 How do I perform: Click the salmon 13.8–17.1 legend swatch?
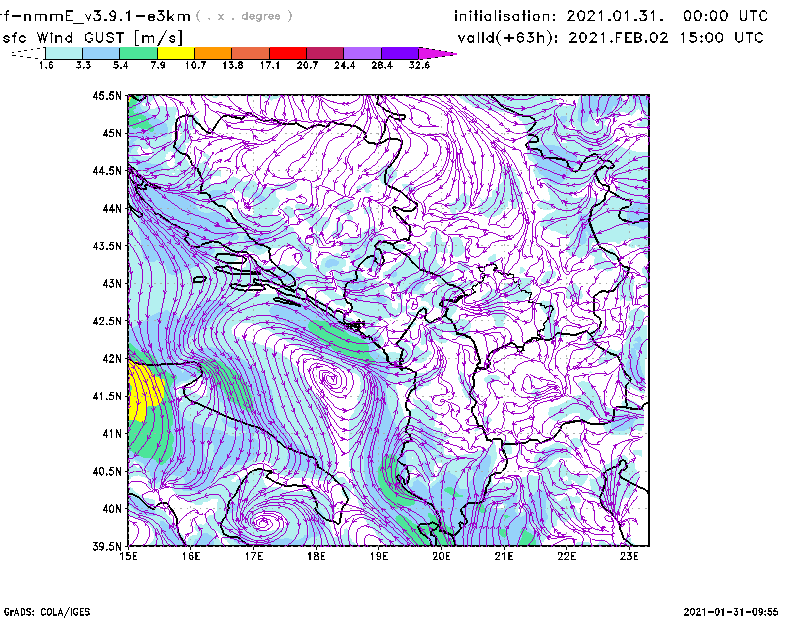pyautogui.click(x=251, y=53)
